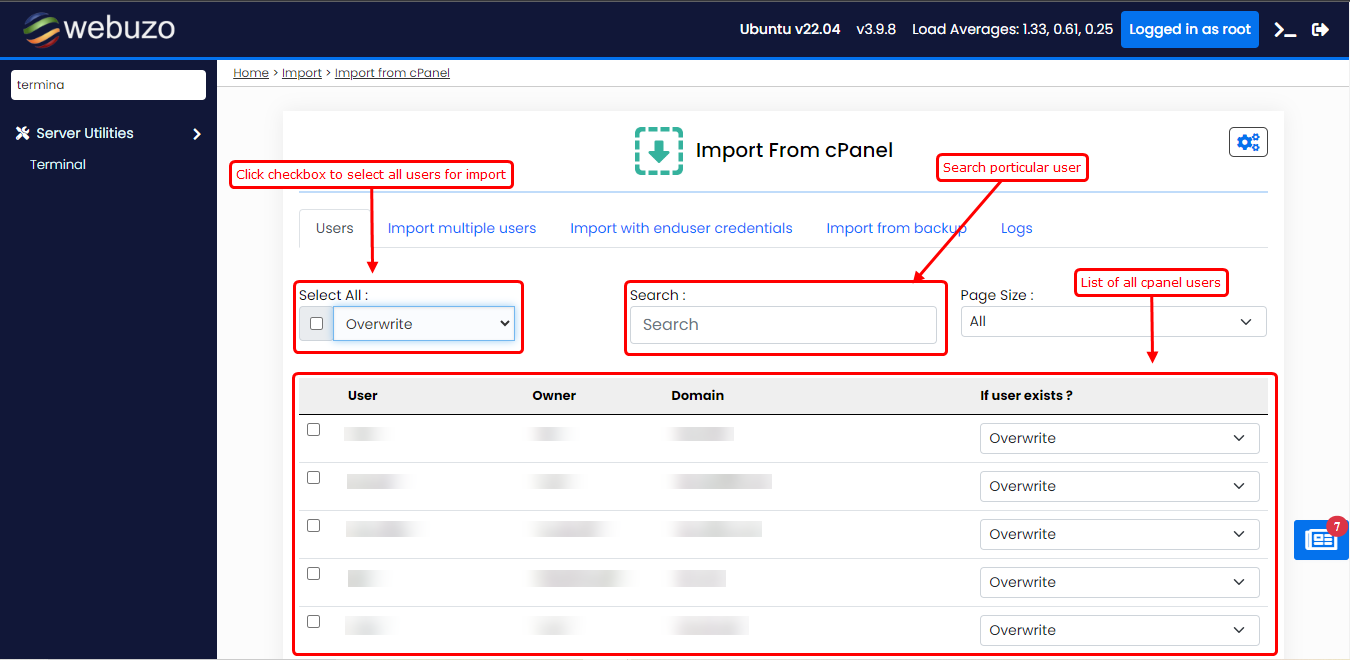This screenshot has width=1350, height=660.
Task: Click the blue news notification icon
Action: pyautogui.click(x=1320, y=540)
